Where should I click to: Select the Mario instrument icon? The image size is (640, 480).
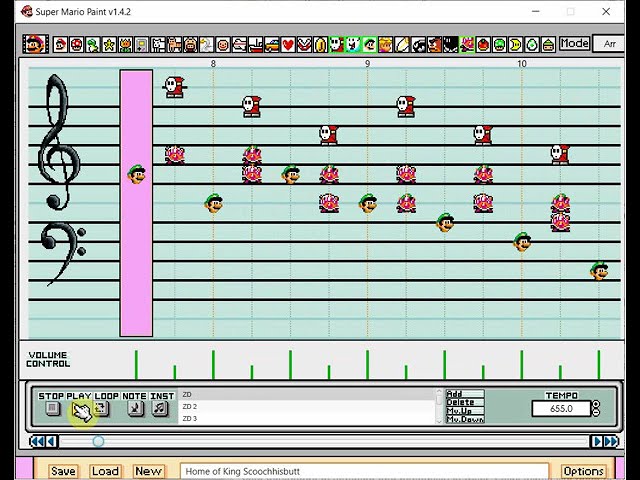(x=60, y=44)
